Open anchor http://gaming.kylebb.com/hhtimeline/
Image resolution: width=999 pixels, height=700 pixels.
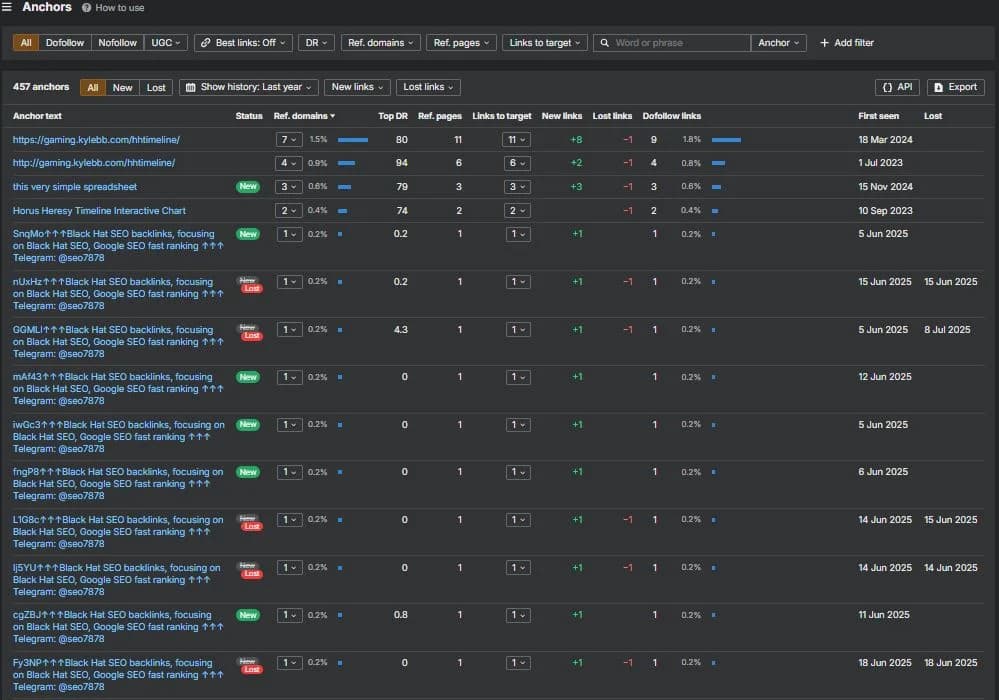[x=94, y=163]
